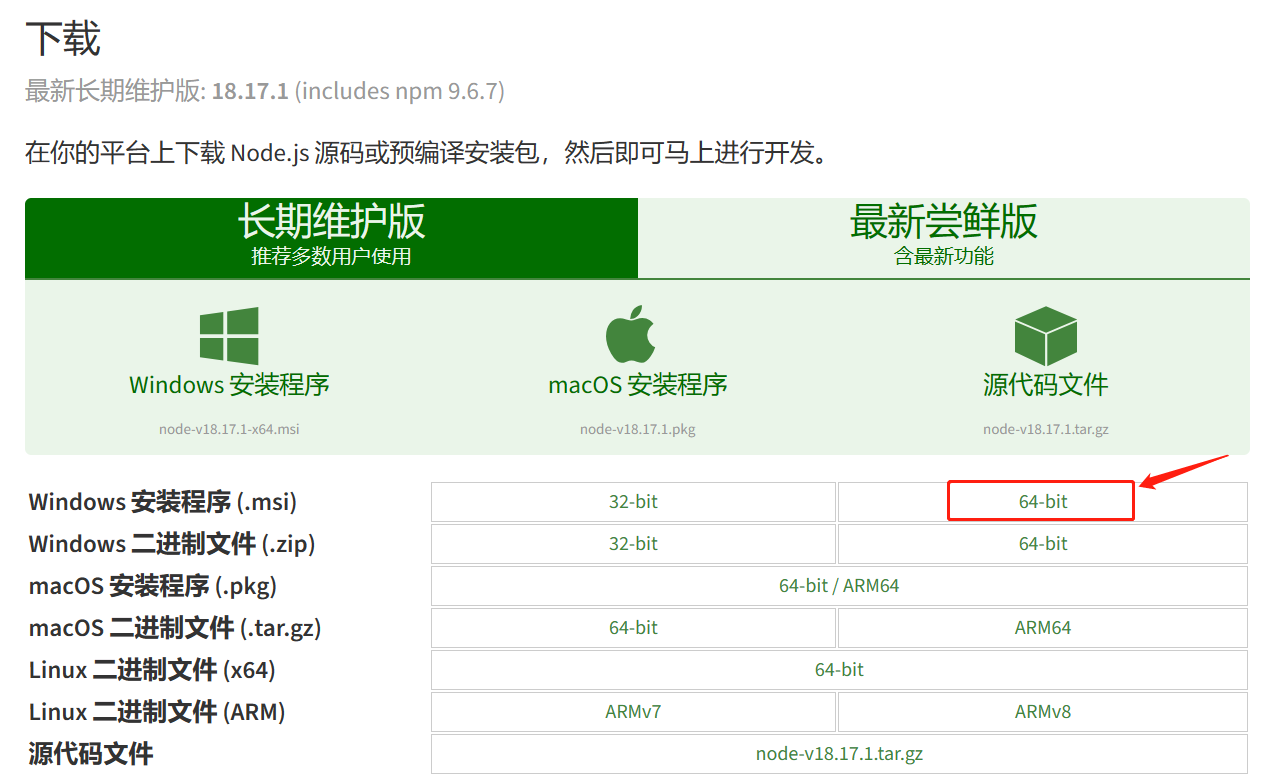
Task: Click the node-v18.17.1.tar.gz filename under source icon
Action: [1045, 430]
